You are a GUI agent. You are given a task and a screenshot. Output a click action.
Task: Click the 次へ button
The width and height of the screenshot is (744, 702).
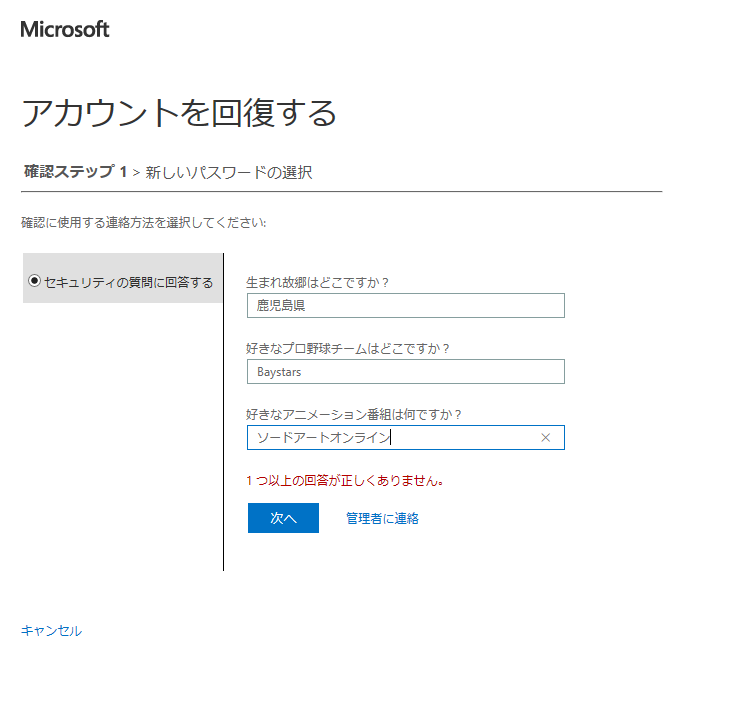(283, 518)
